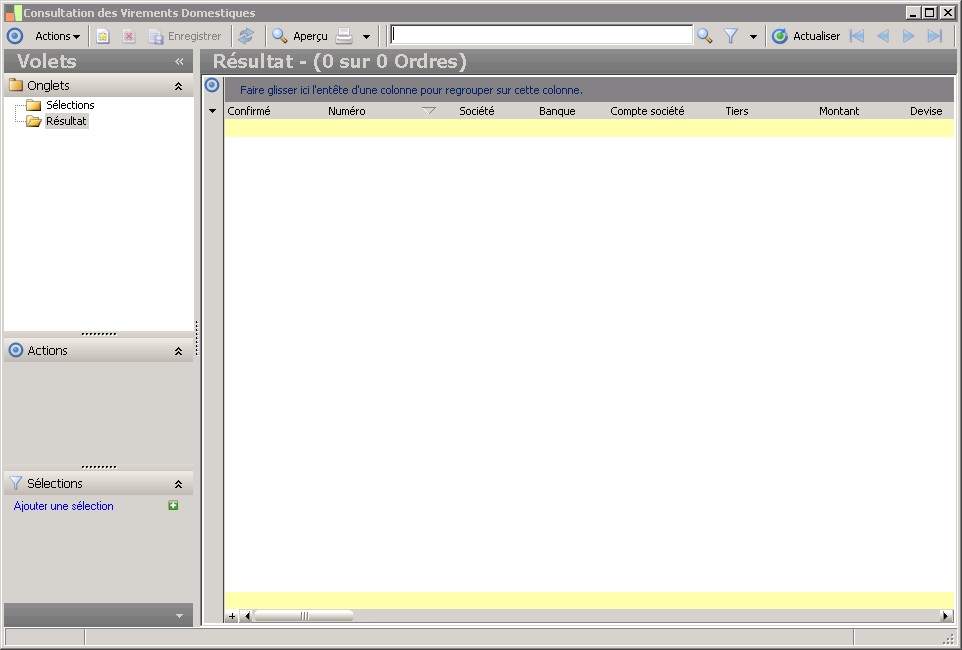Open the filter dropdown arrow
The width and height of the screenshot is (962, 650).
pos(753,37)
